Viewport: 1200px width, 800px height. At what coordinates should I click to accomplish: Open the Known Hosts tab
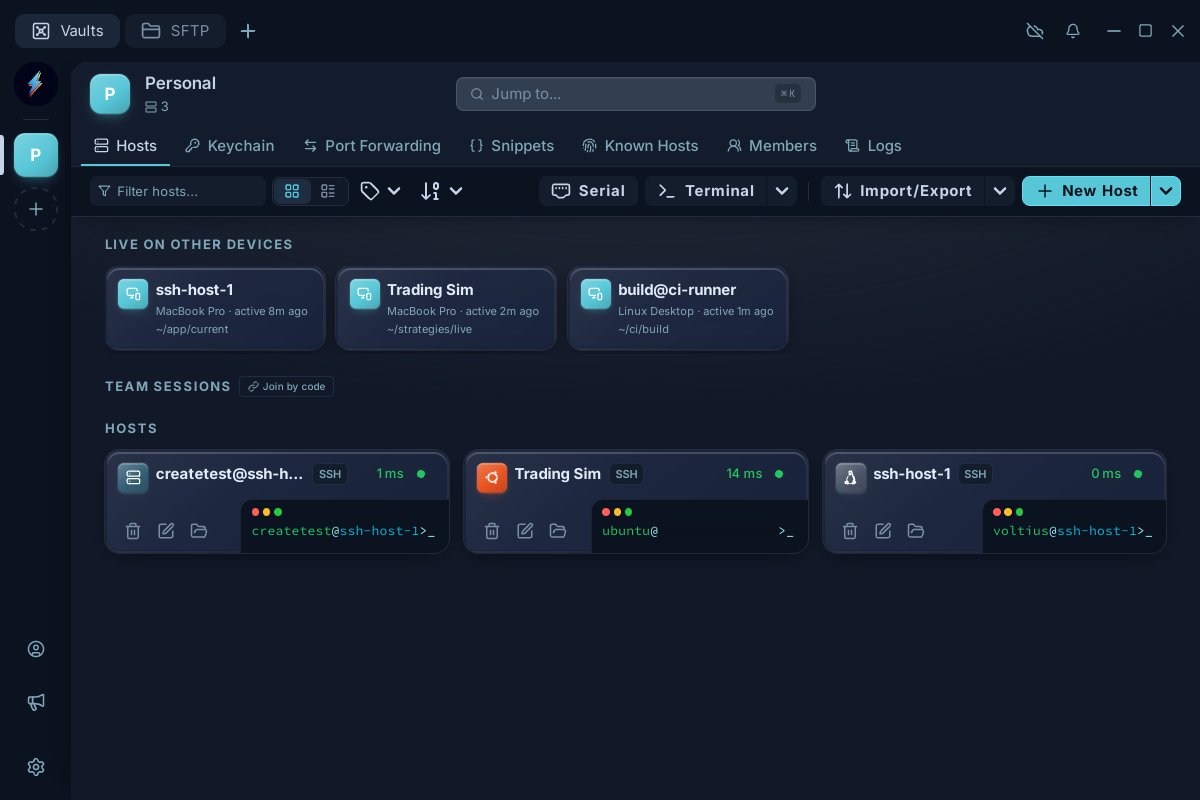640,146
